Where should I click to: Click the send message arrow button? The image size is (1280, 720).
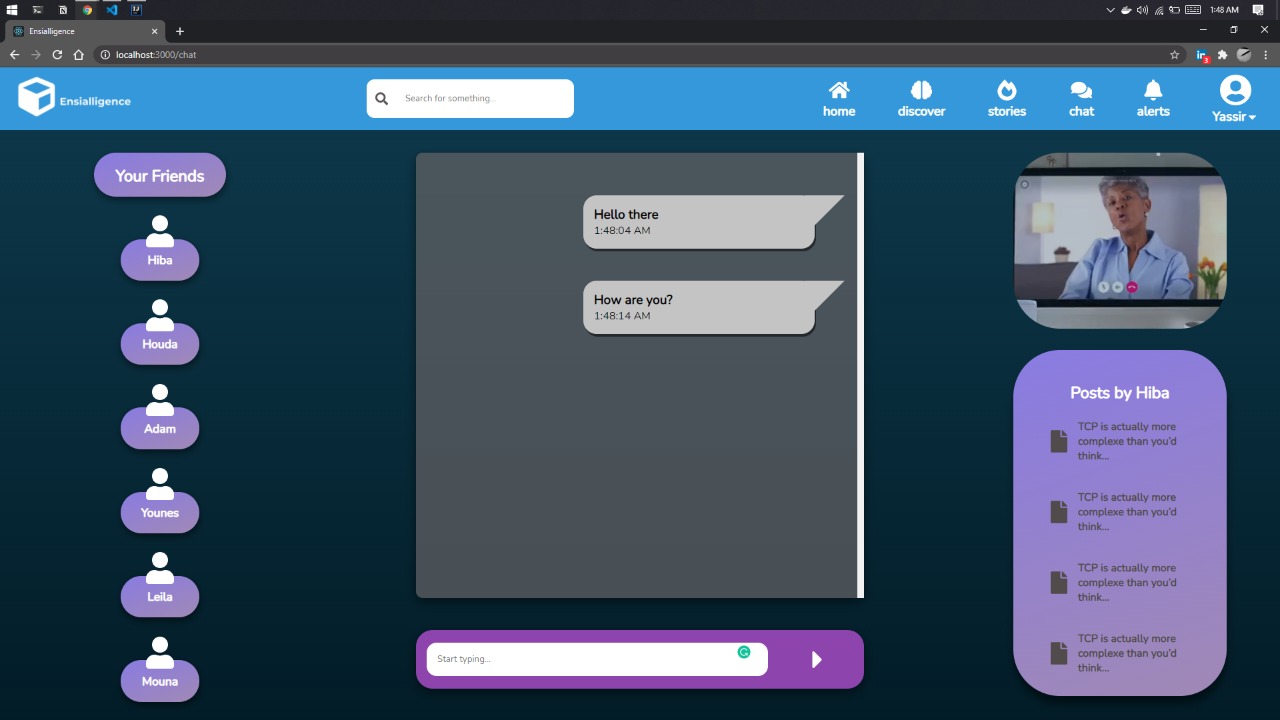816,659
